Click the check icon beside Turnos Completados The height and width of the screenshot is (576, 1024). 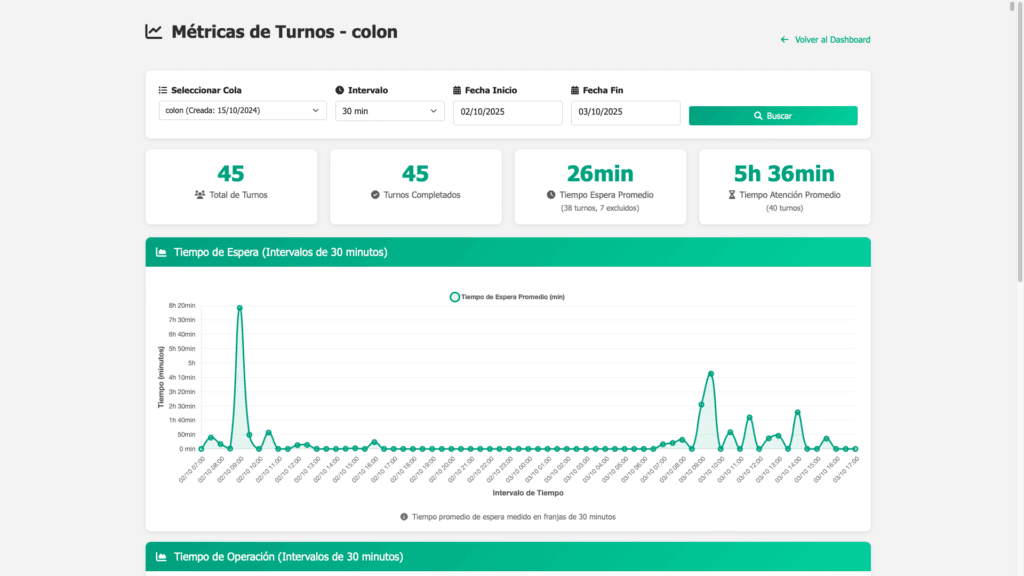[375, 195]
